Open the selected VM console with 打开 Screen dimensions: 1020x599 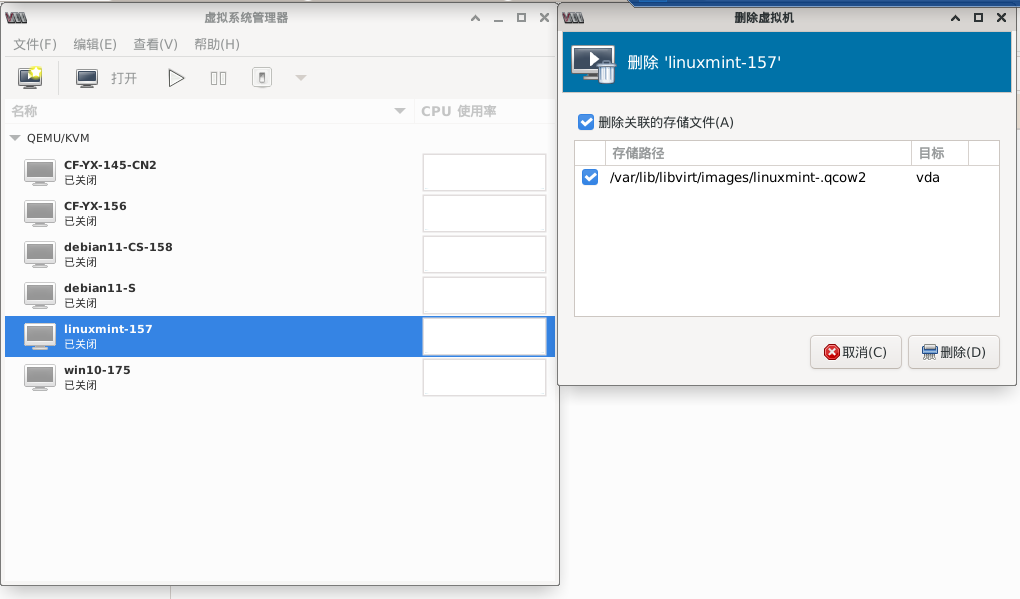coord(107,78)
